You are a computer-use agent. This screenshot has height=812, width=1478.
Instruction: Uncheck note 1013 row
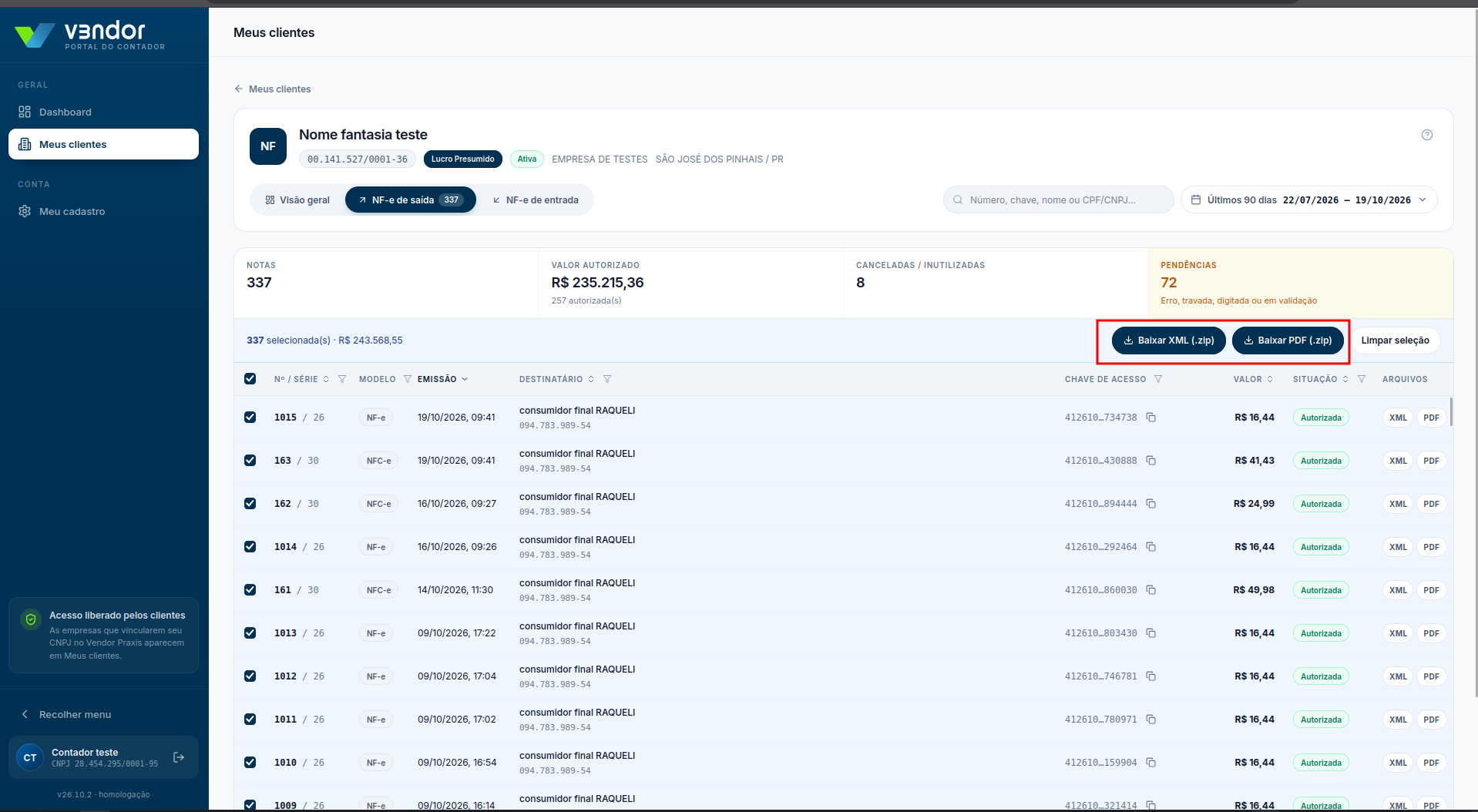point(250,633)
